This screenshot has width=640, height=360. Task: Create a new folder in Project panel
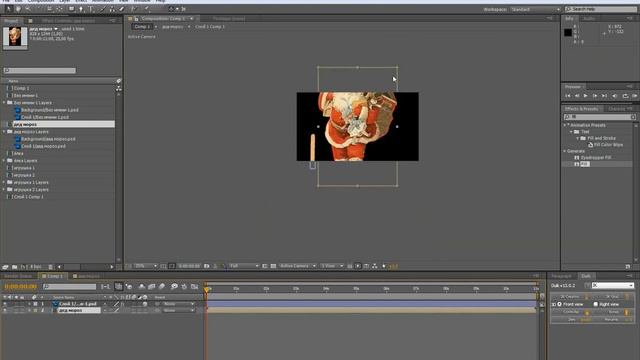[x=14, y=267]
